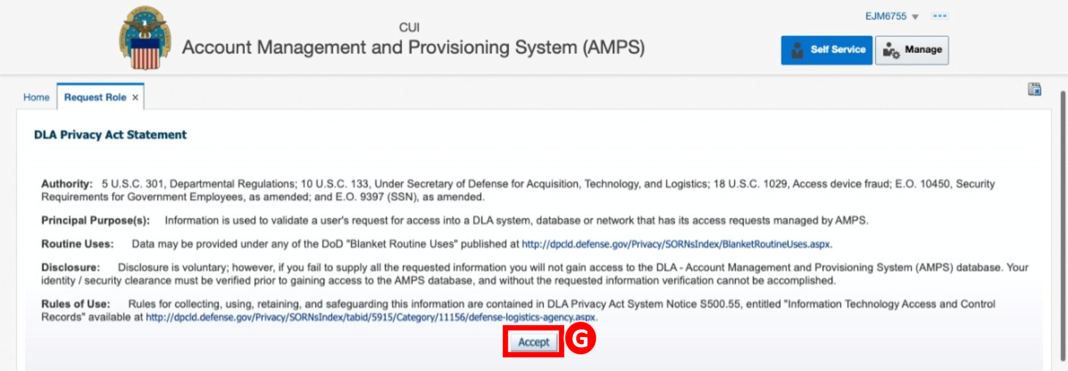Click the EJM6755 username
This screenshot has width=1068, height=371.
885,16
